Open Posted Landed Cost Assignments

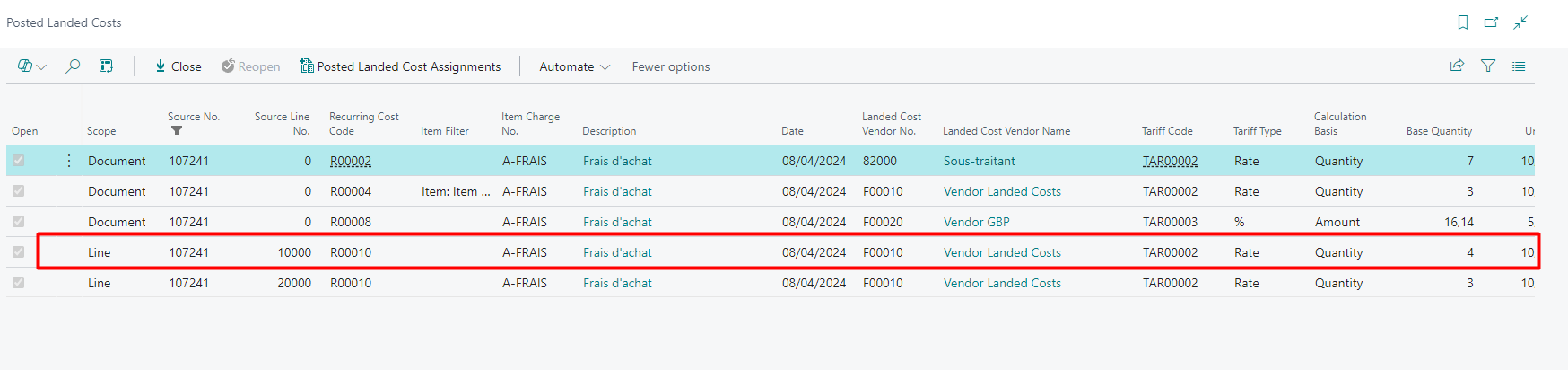point(400,66)
